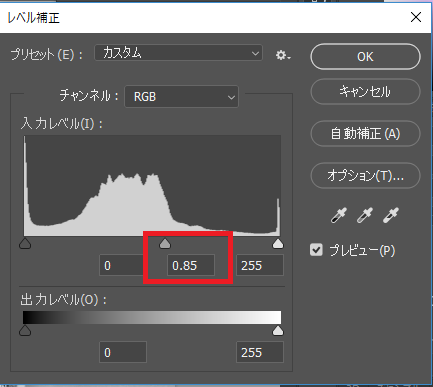Open the チャンネル dropdown showing RGB
The width and height of the screenshot is (433, 387).
182,97
